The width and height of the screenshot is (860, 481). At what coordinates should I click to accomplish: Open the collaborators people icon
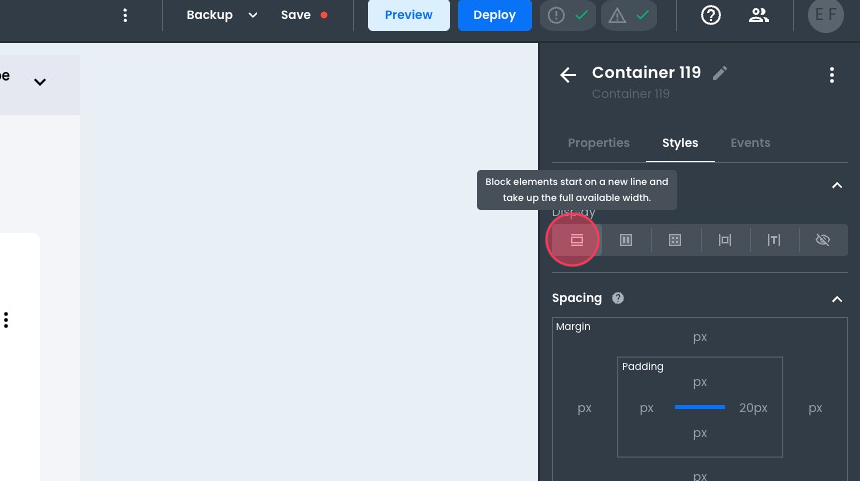pyautogui.click(x=759, y=15)
